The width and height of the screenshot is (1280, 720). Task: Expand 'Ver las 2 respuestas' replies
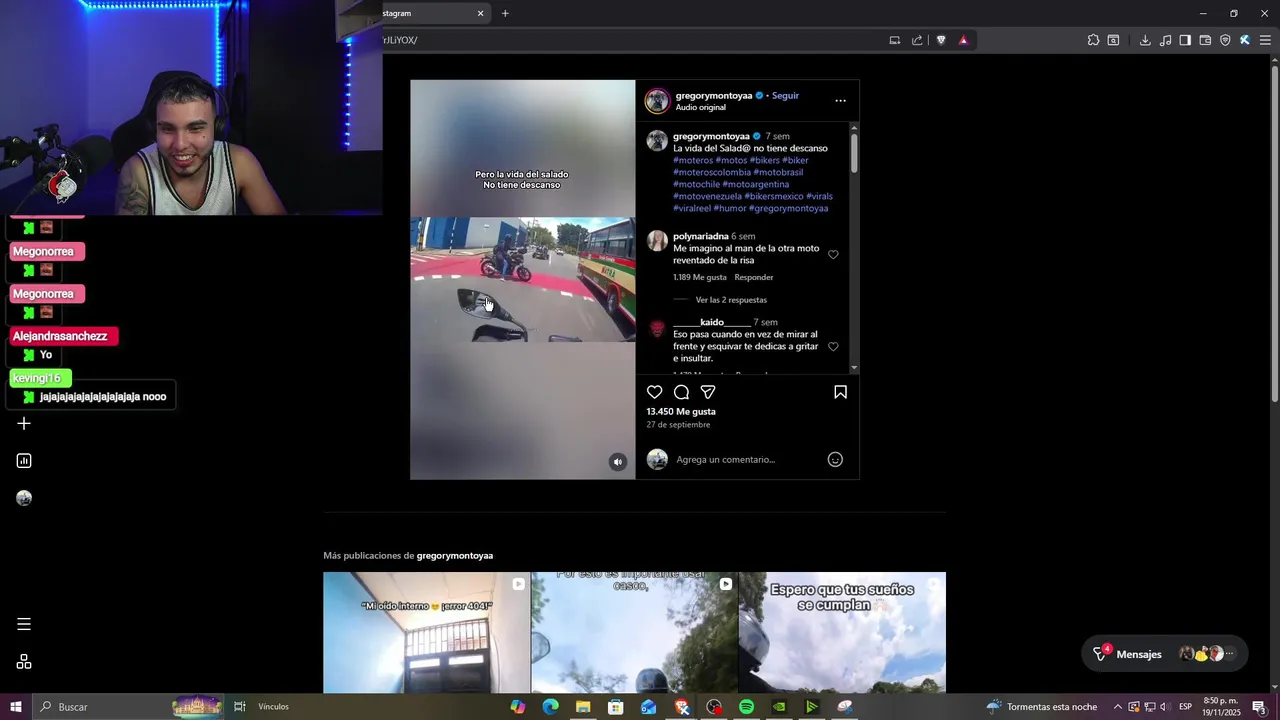(x=731, y=300)
